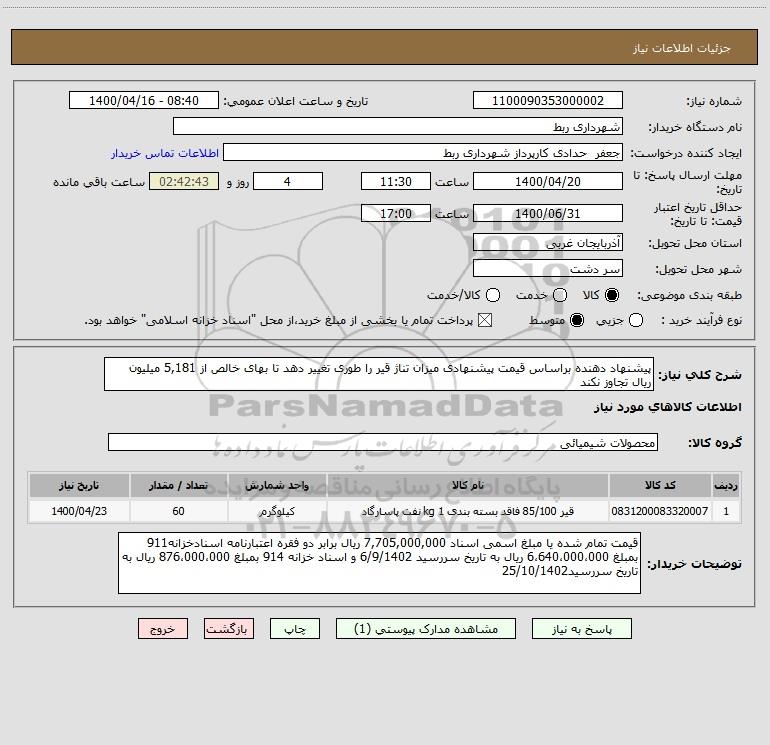Screen dimensions: 770x745
Task: Click the اطلاعات کالاهای مورد نیاز heading
Action: coord(668,407)
